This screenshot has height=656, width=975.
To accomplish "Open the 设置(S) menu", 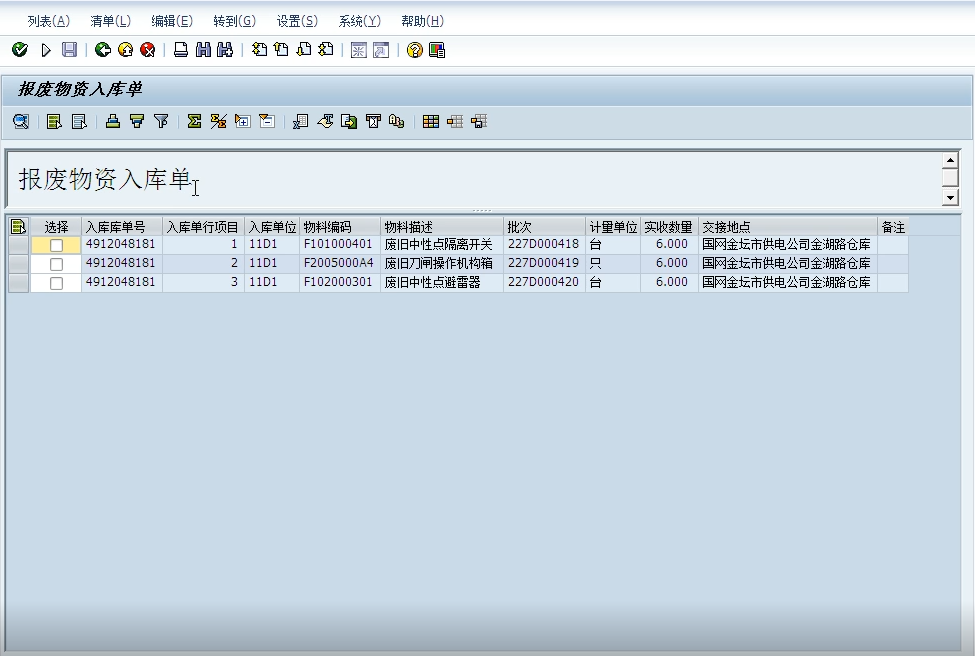I will (x=297, y=21).
